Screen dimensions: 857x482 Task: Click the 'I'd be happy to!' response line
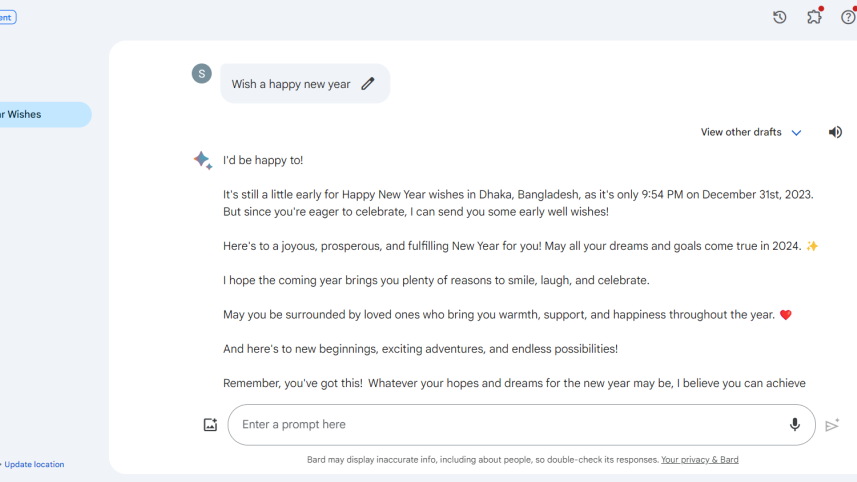point(263,160)
